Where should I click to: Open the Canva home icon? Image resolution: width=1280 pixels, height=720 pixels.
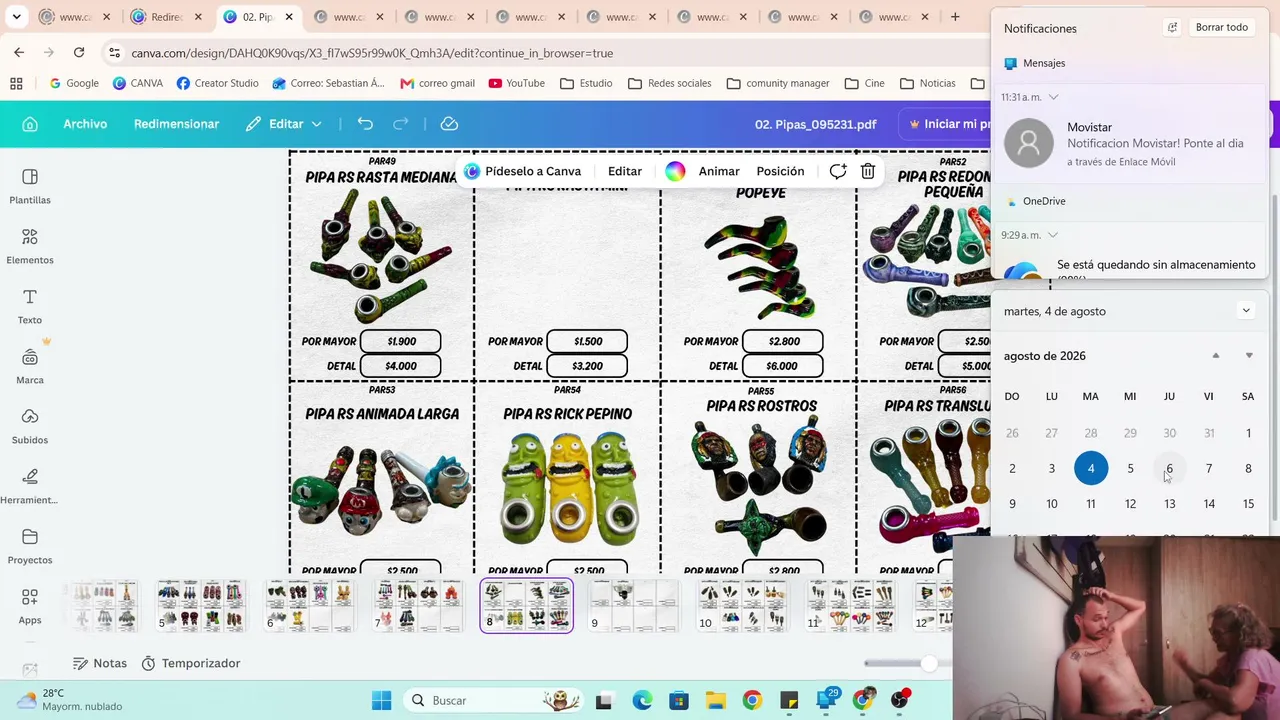click(30, 124)
